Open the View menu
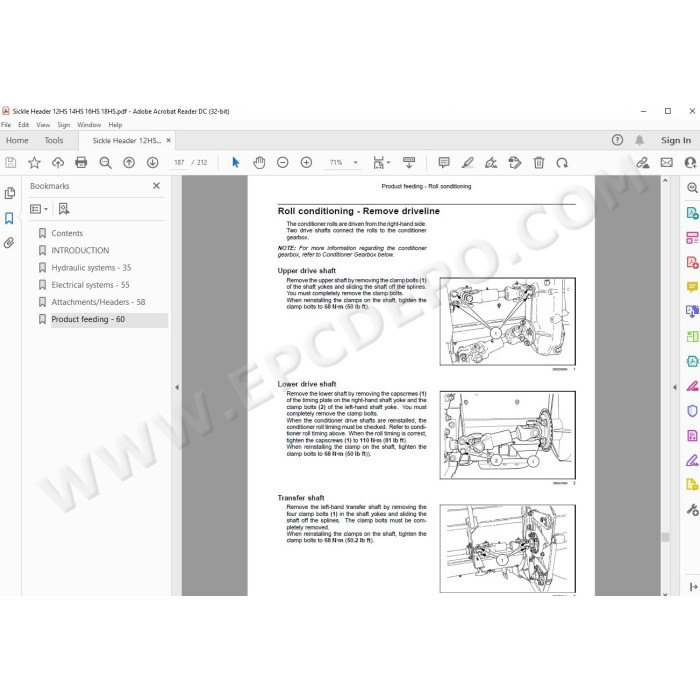This screenshot has width=700, height=700. coord(43,125)
